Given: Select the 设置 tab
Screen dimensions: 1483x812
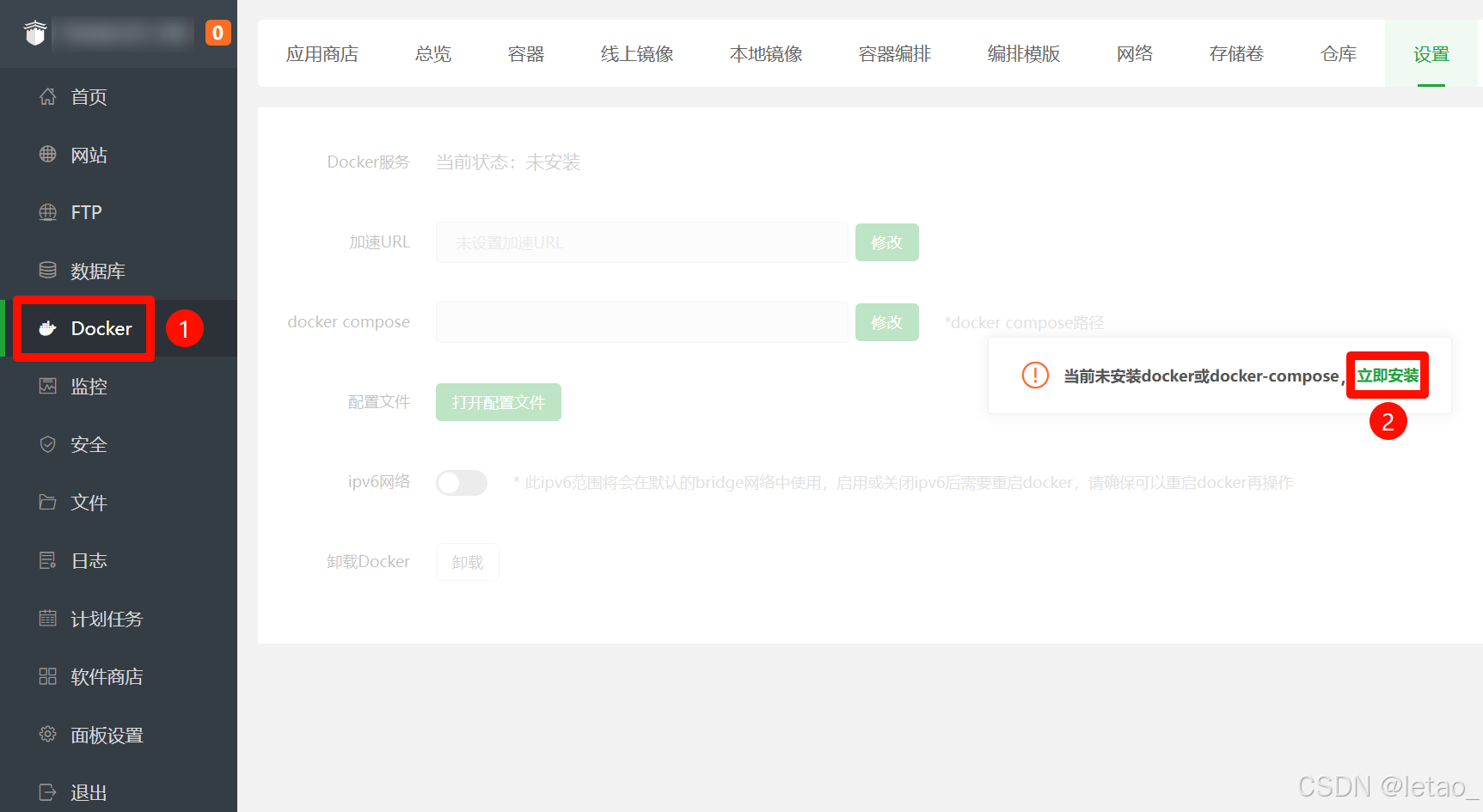Looking at the screenshot, I should tap(1431, 54).
